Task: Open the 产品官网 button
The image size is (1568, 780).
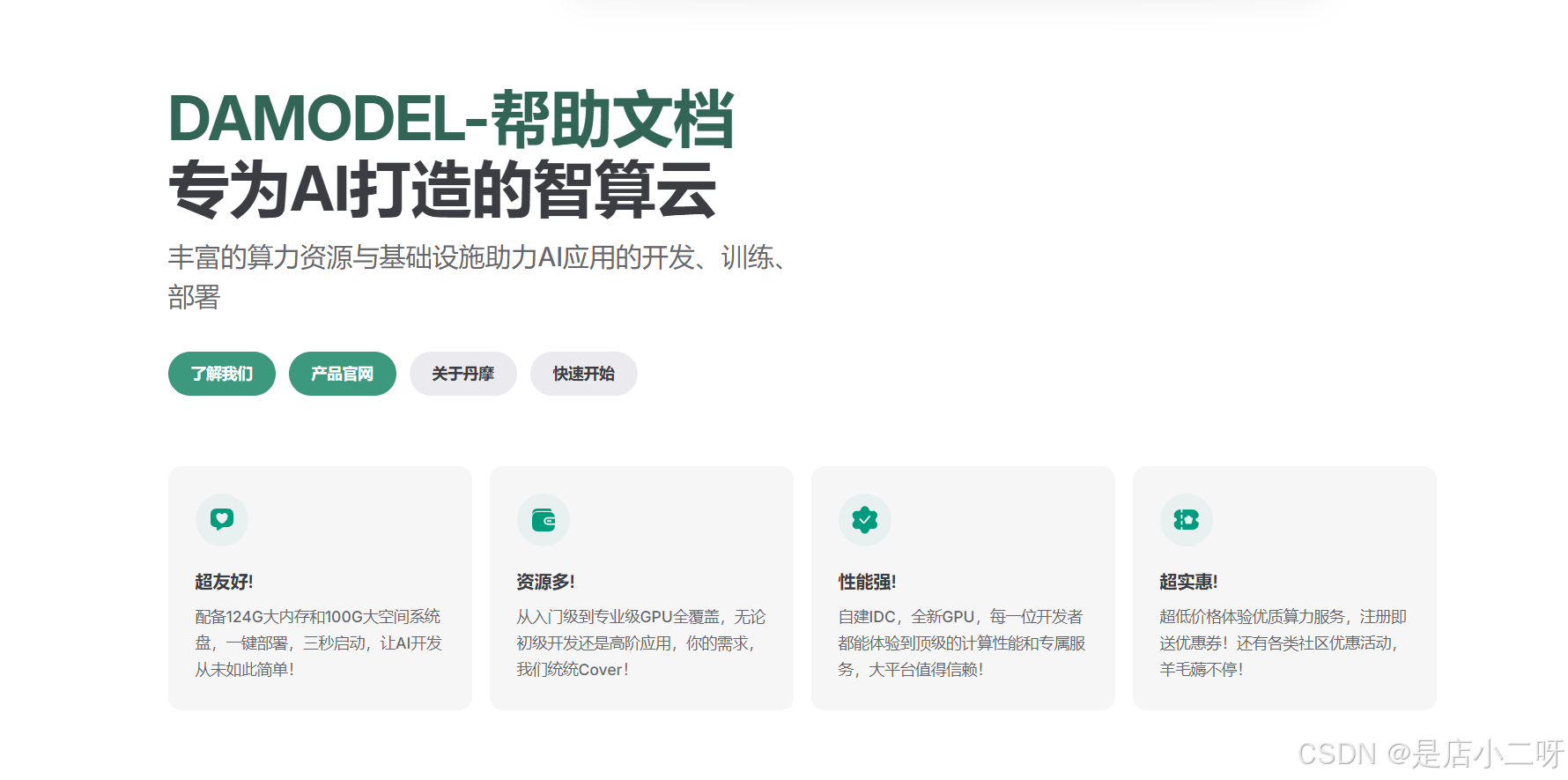Action: pyautogui.click(x=343, y=374)
